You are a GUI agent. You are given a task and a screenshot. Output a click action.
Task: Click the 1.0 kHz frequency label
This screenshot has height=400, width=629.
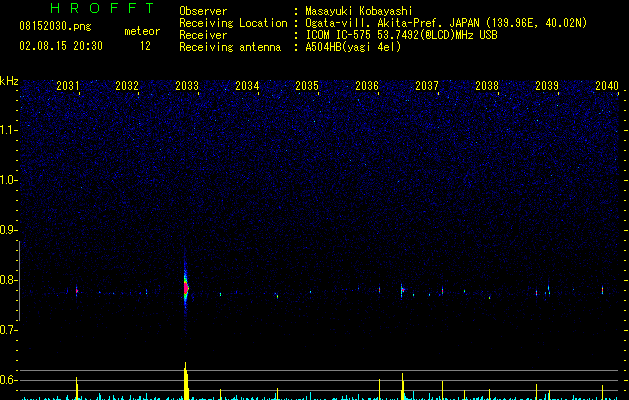pos(8,180)
